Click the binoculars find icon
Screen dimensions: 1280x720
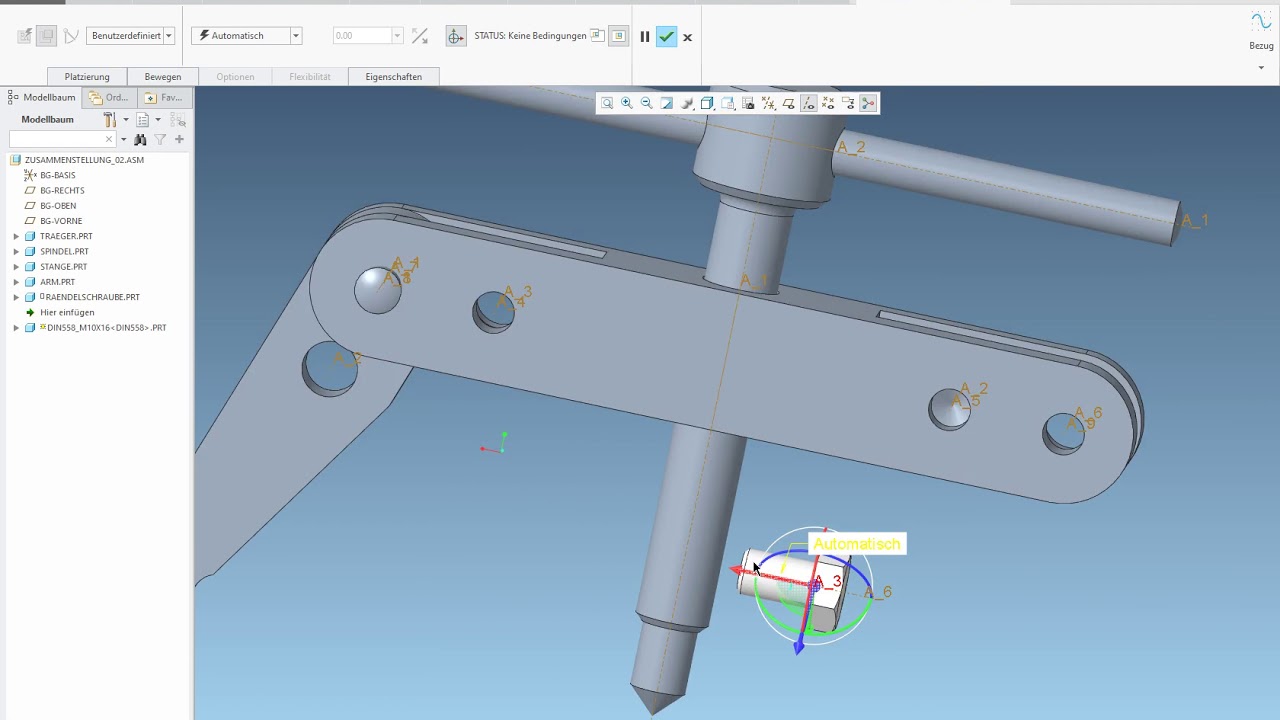[x=140, y=140]
